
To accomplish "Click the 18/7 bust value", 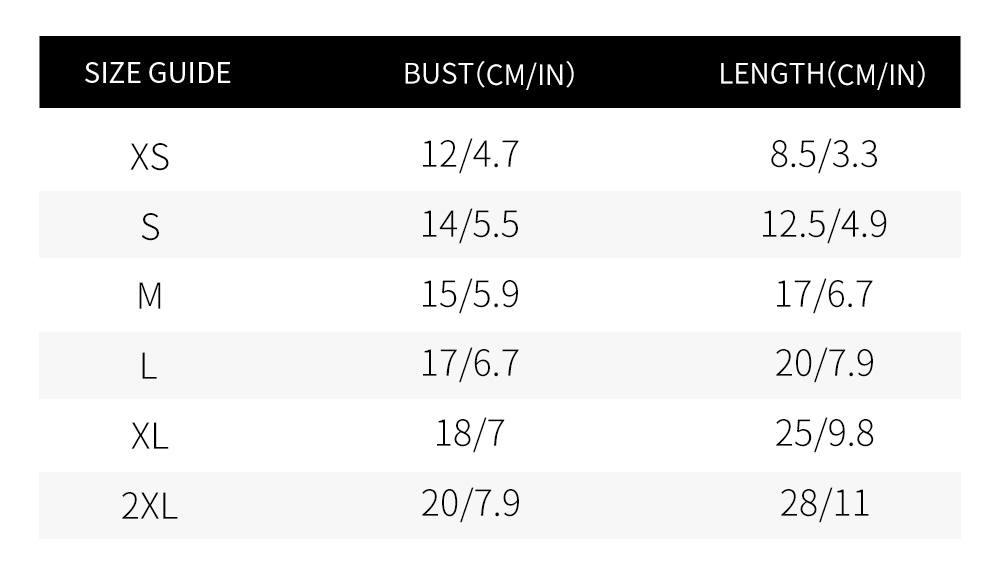I will point(470,433).
